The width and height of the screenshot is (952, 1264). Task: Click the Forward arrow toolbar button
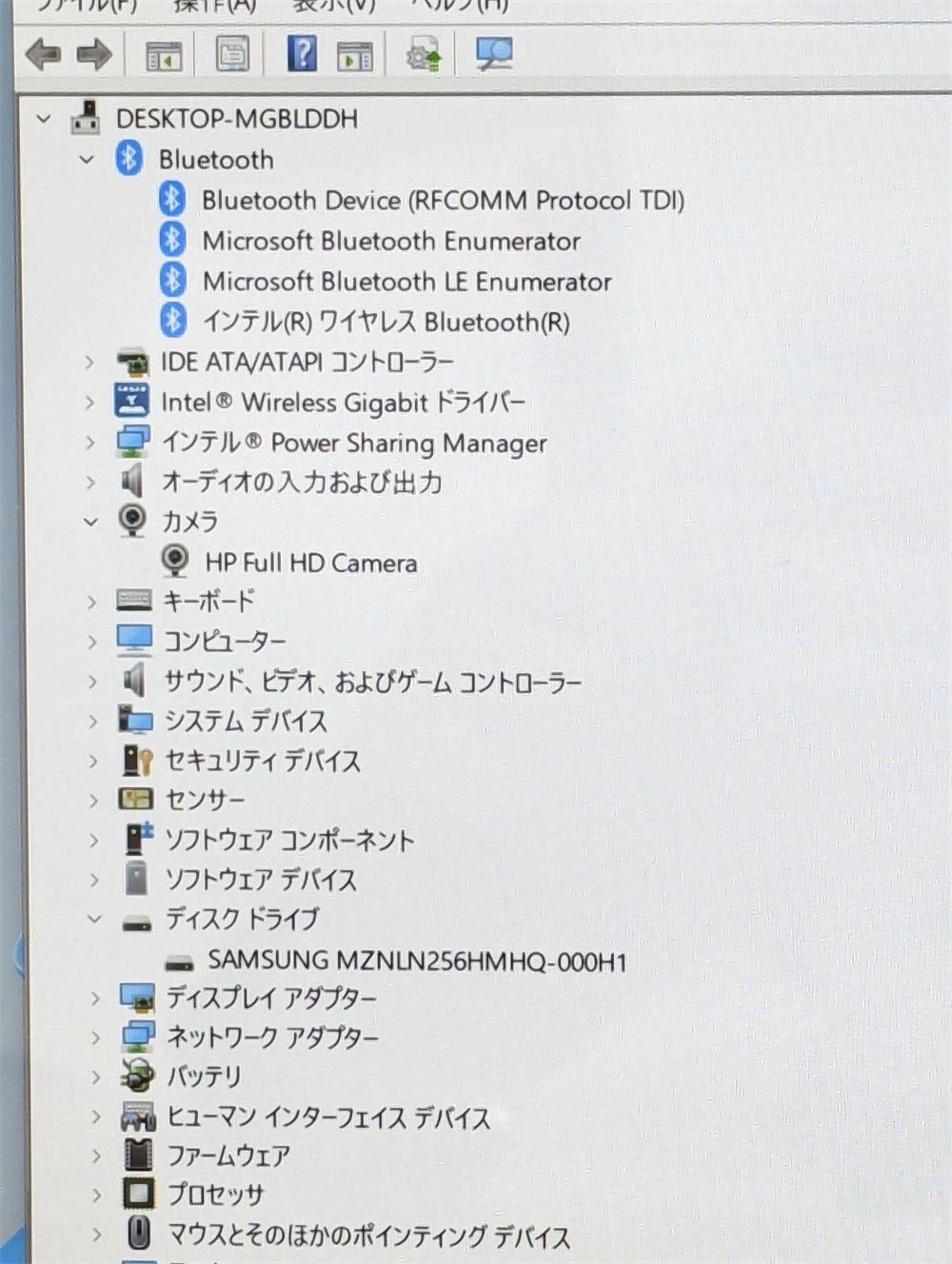coord(94,53)
